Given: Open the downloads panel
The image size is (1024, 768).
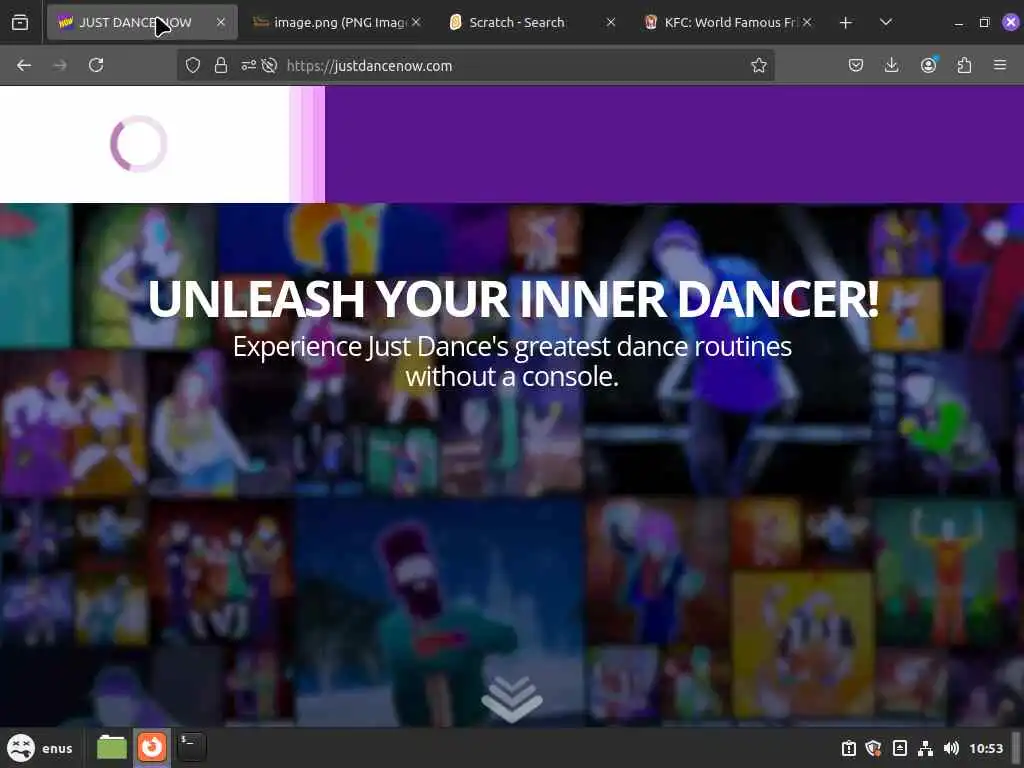Looking at the screenshot, I should tap(891, 65).
